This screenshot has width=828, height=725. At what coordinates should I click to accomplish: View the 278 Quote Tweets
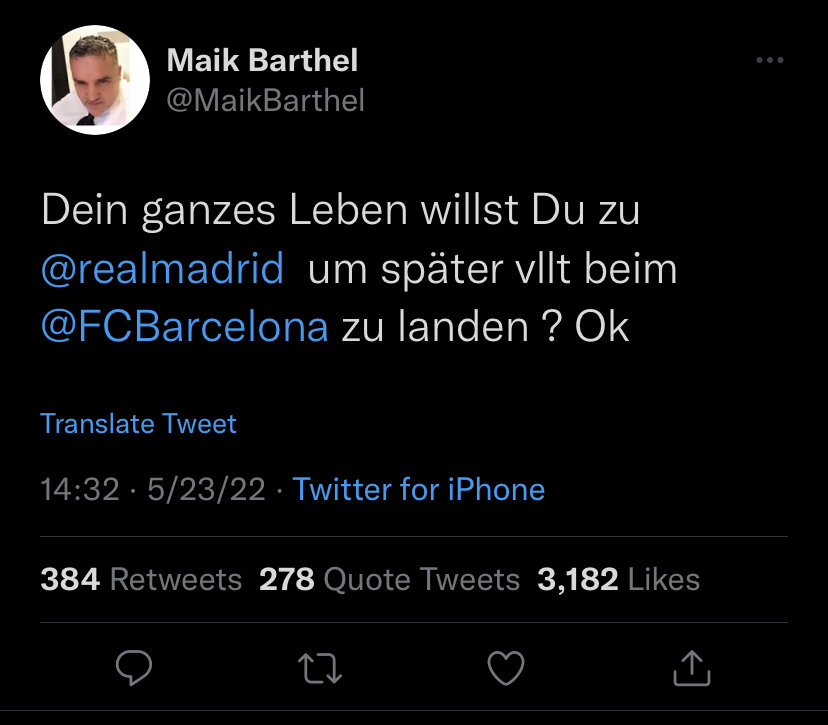[x=389, y=579]
